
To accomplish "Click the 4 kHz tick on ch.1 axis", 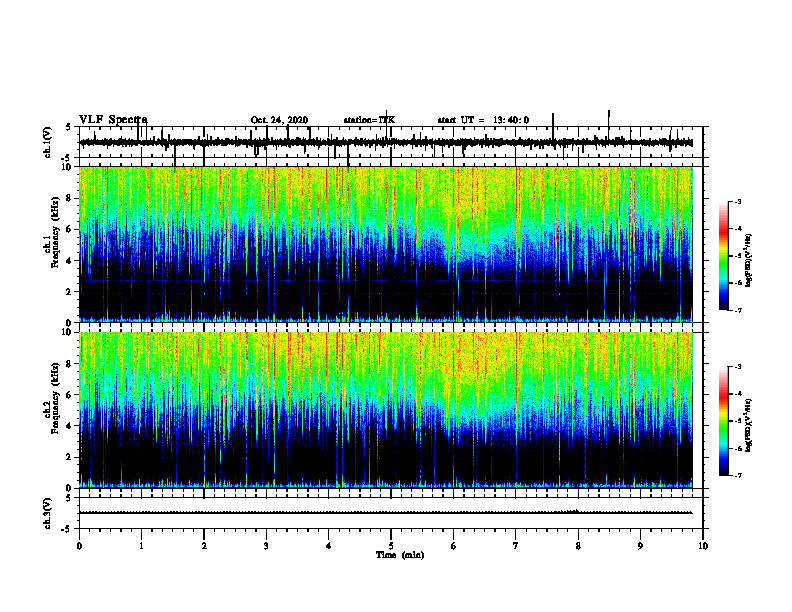I will point(70,261).
